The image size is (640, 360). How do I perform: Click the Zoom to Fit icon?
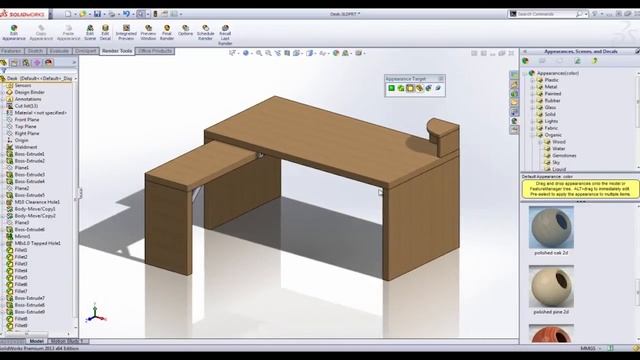(259, 53)
